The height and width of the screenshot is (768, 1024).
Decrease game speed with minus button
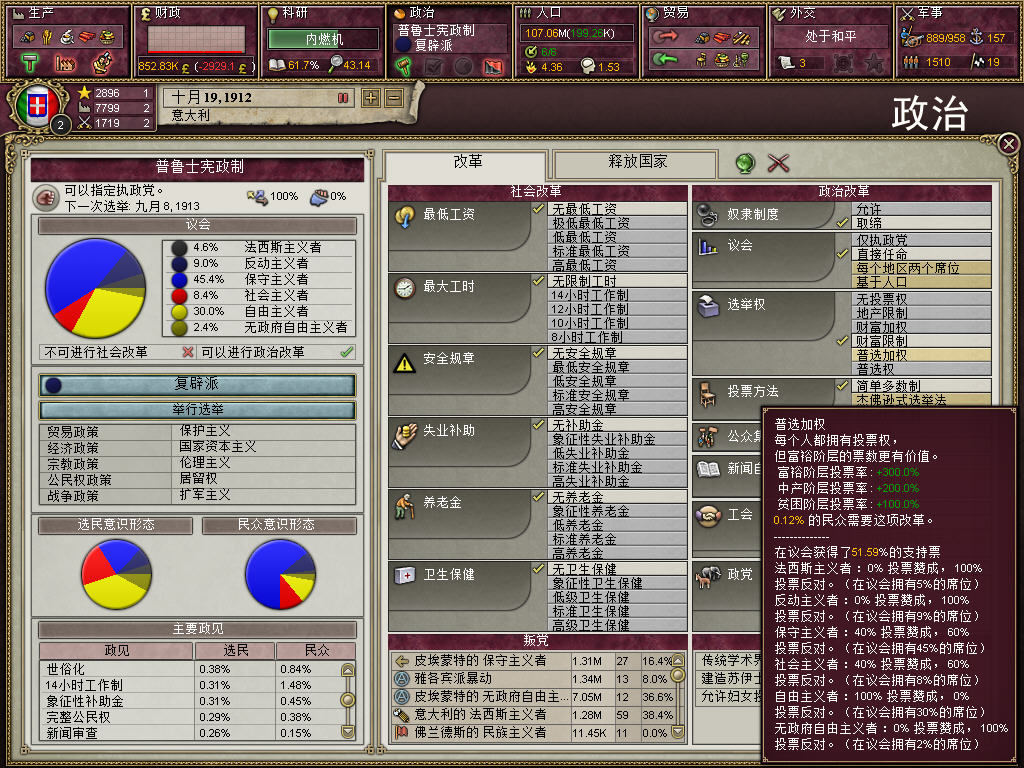click(x=394, y=98)
